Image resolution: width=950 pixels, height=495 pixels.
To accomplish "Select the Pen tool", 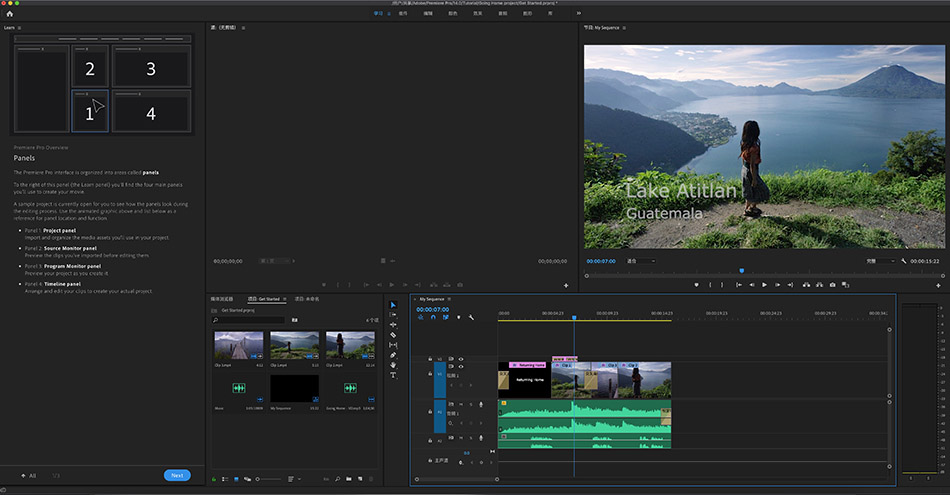I will point(393,355).
